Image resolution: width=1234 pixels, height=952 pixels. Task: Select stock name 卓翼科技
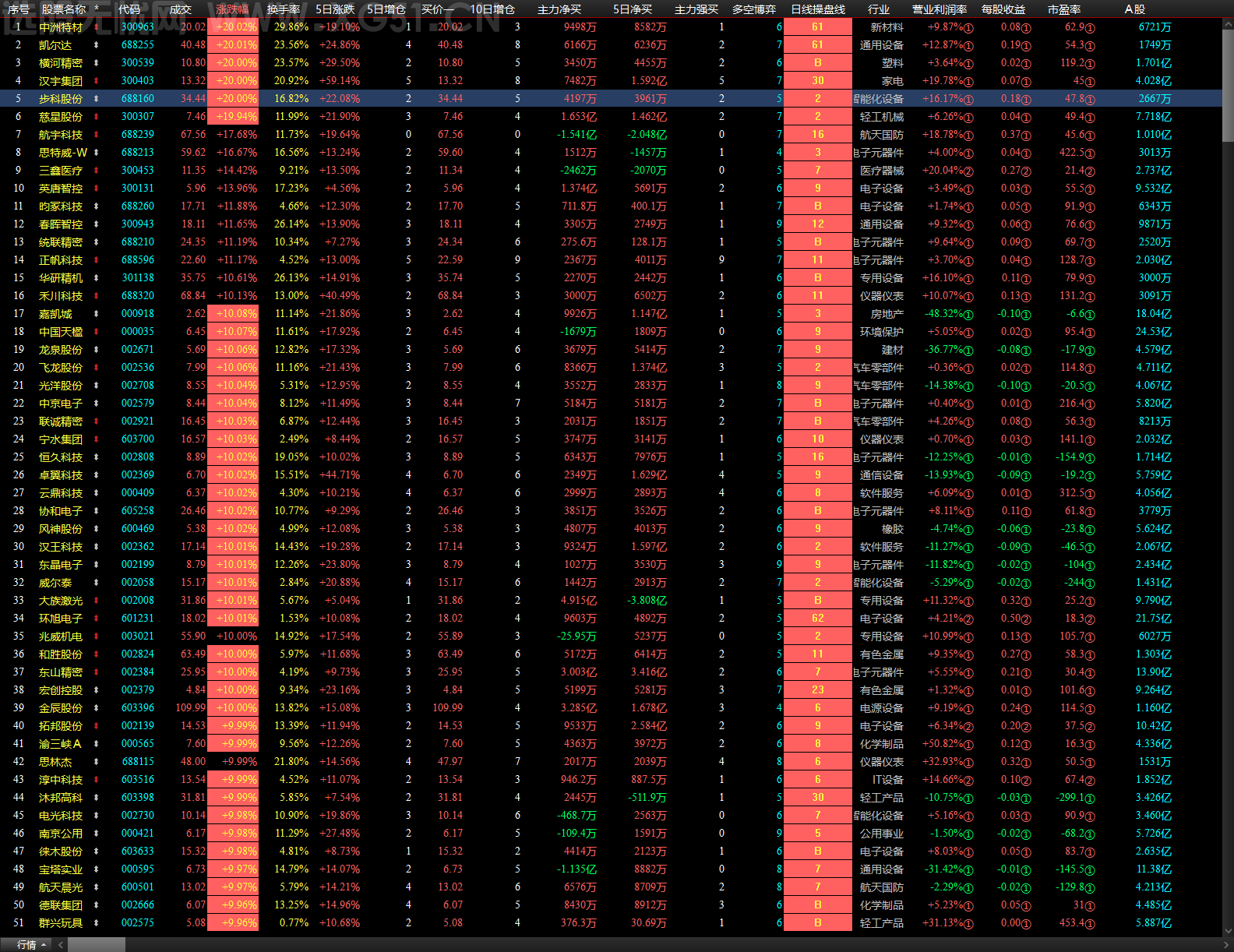pyautogui.click(x=61, y=475)
